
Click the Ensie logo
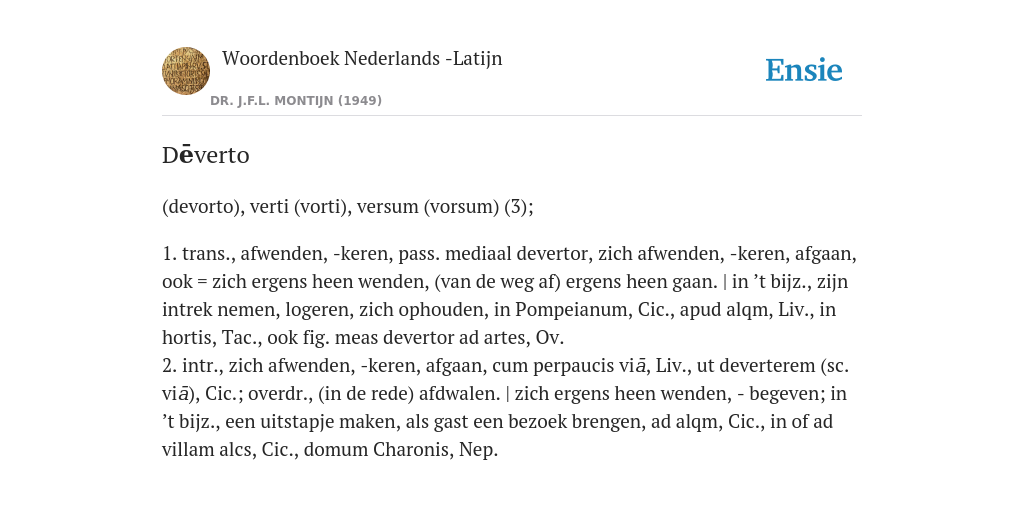pos(803,70)
